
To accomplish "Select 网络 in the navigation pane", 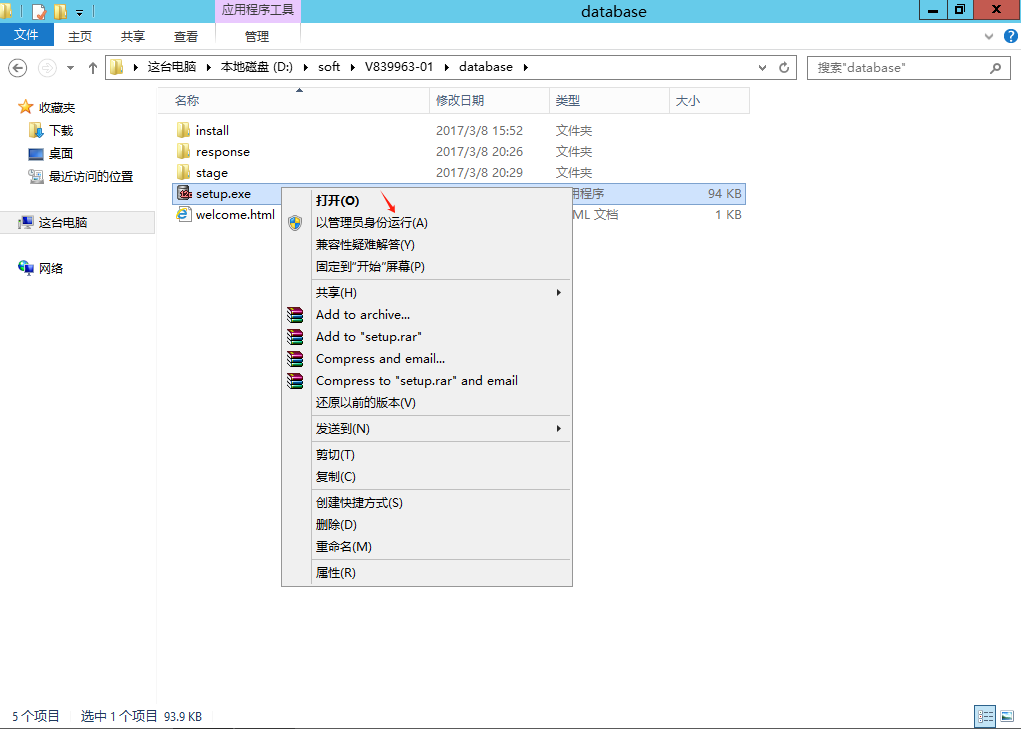I will pos(50,268).
